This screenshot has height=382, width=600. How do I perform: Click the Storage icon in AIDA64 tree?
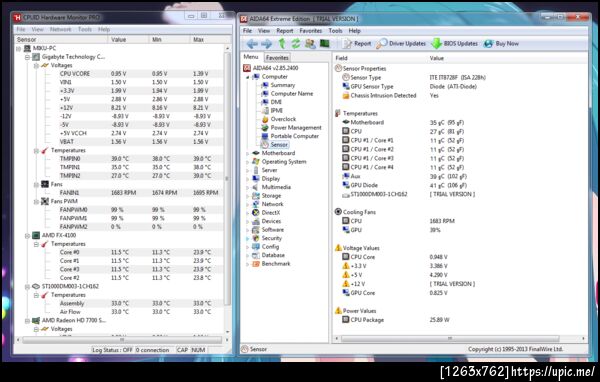point(256,196)
